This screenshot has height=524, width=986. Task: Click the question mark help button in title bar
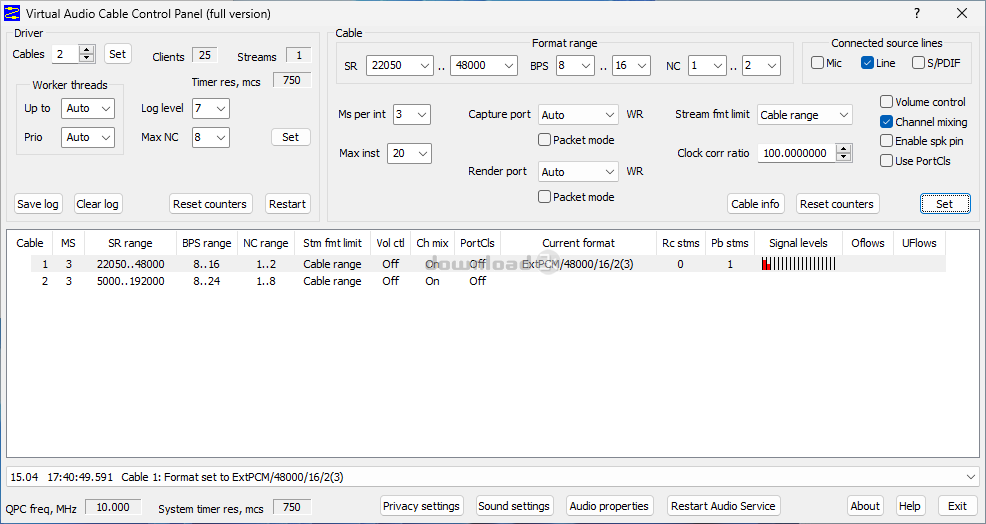click(917, 13)
